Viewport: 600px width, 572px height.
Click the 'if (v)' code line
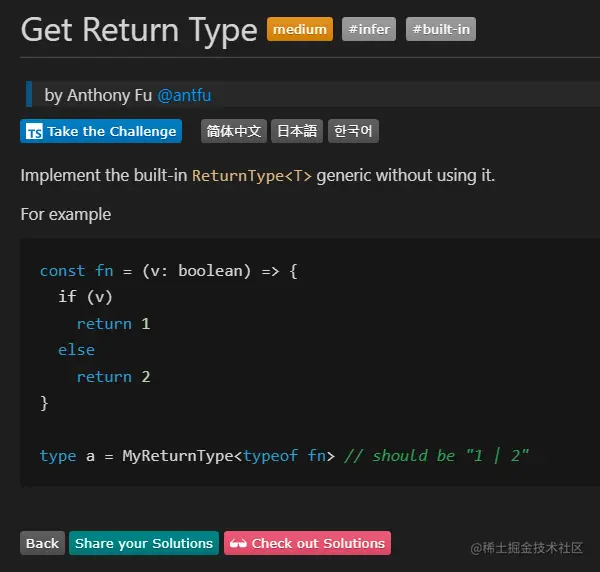click(x=85, y=297)
